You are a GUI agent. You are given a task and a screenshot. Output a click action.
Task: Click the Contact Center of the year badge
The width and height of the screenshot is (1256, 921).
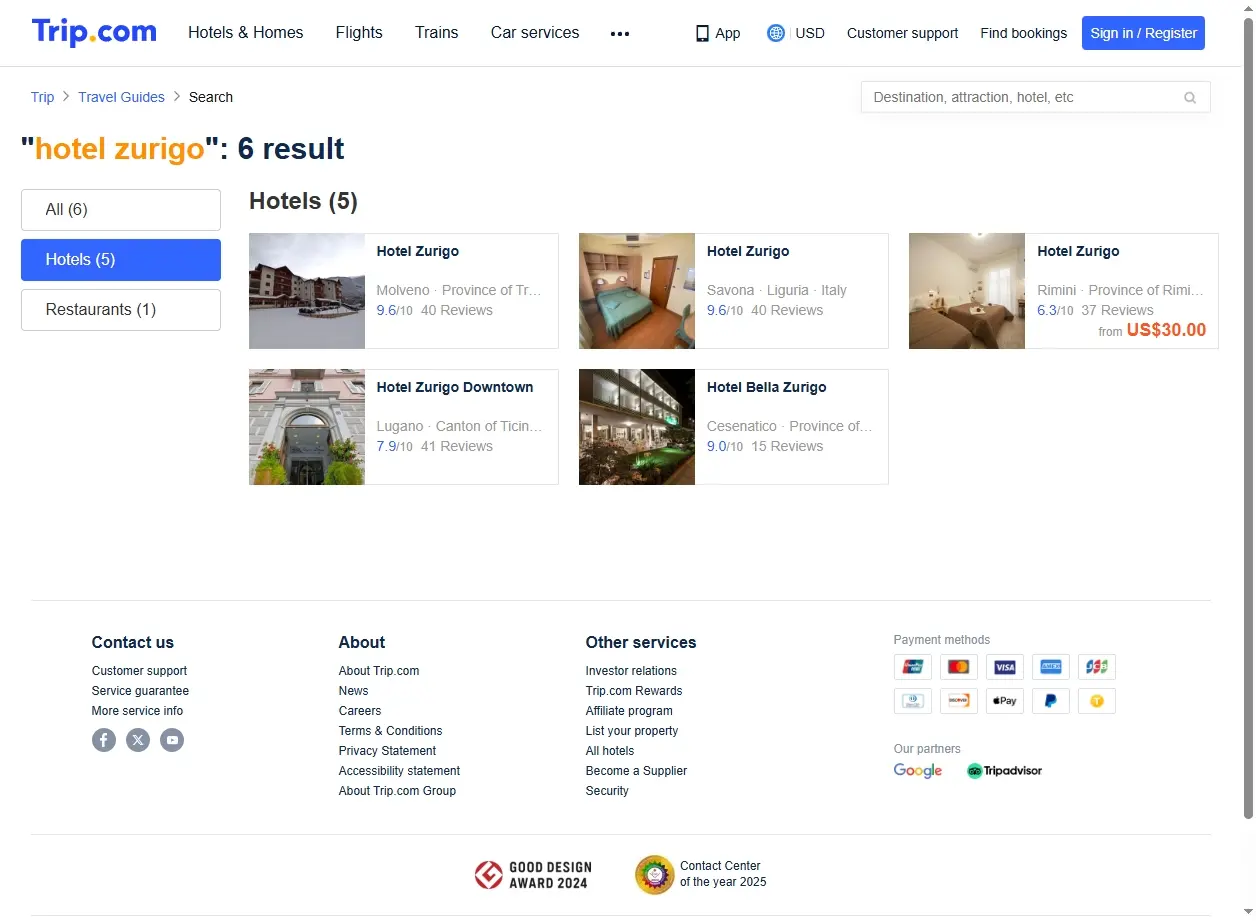(701, 874)
